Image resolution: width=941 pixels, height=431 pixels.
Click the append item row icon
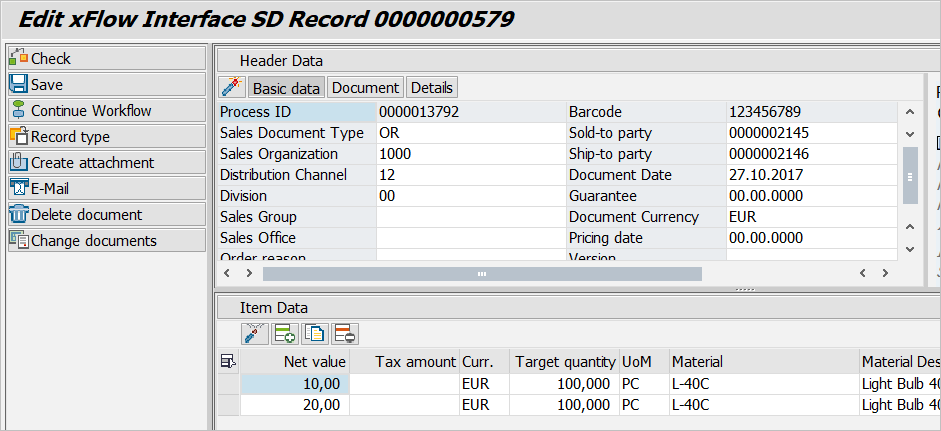284,334
